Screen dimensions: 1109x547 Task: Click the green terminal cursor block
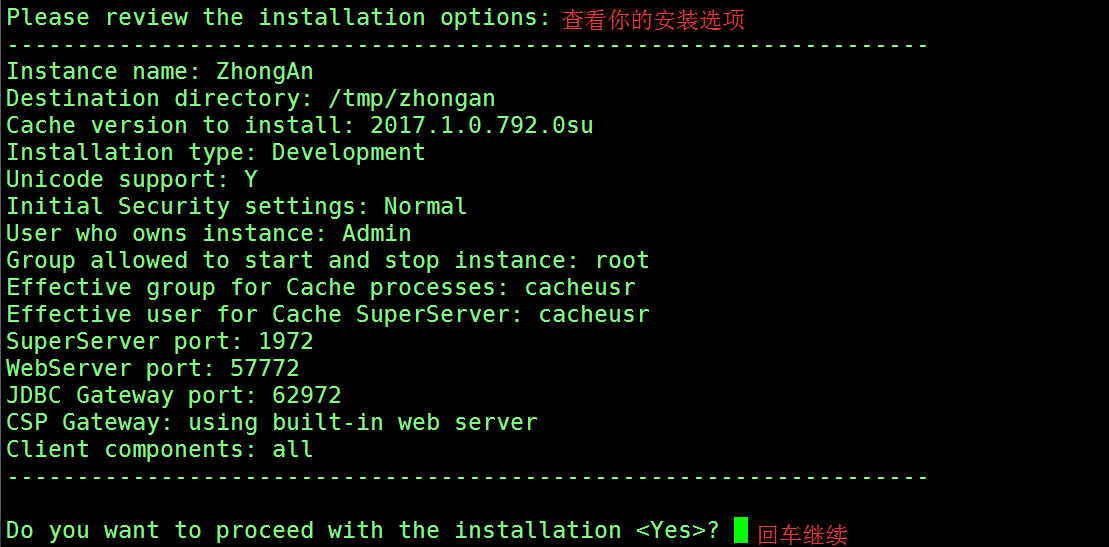(x=740, y=530)
